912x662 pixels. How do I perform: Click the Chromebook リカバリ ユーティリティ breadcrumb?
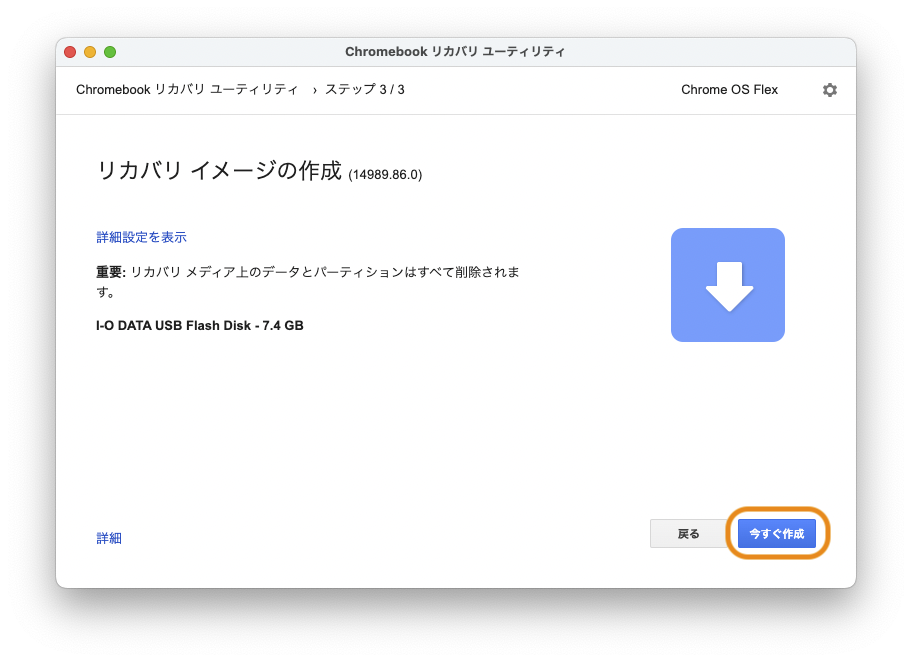pos(187,90)
